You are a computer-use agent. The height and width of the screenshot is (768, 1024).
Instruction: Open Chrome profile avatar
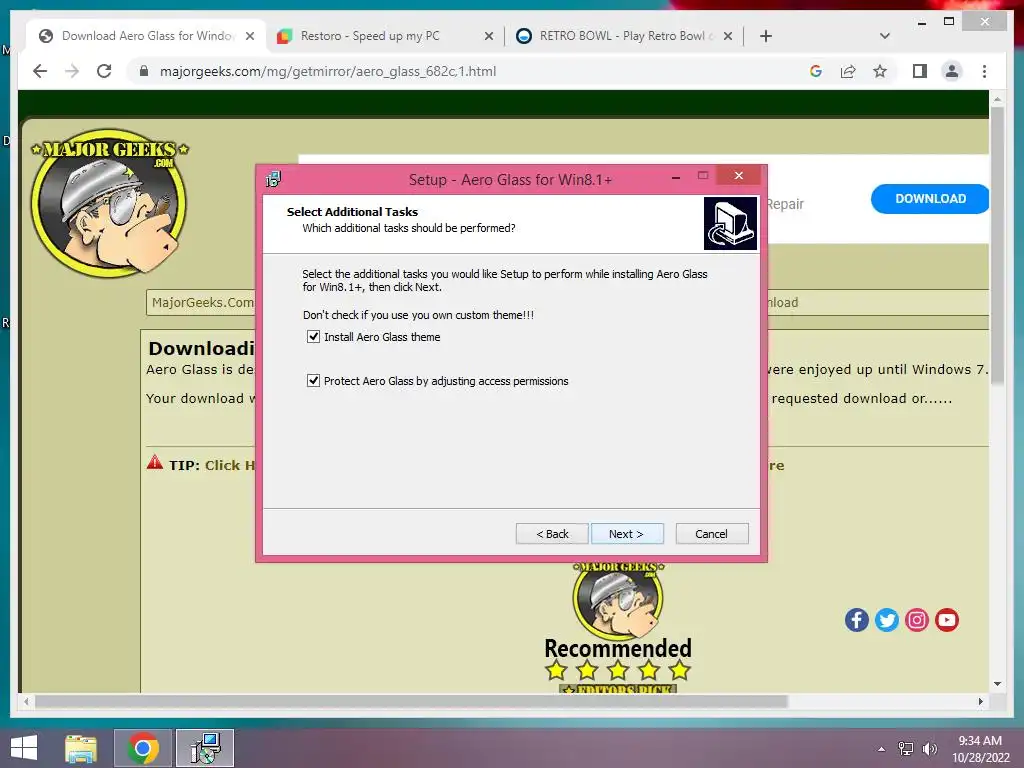click(x=952, y=71)
